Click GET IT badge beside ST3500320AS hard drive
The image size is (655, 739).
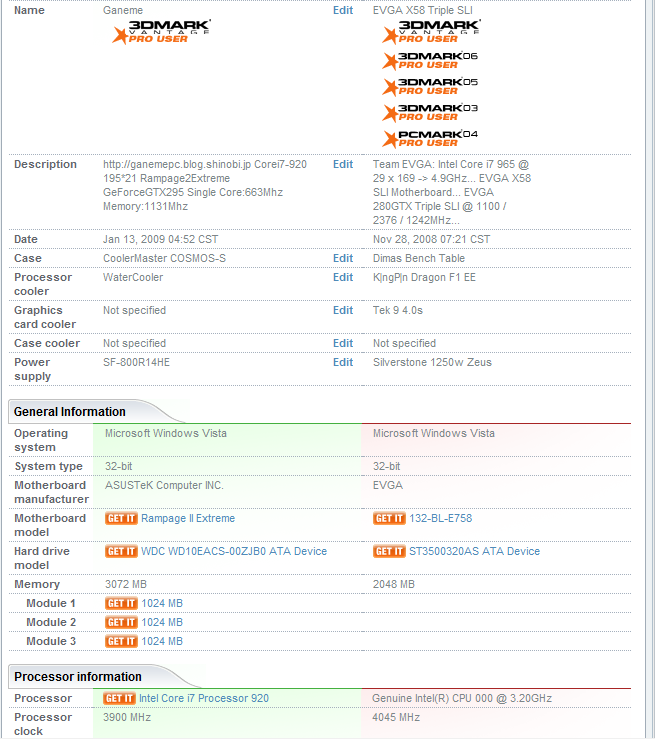click(x=389, y=551)
